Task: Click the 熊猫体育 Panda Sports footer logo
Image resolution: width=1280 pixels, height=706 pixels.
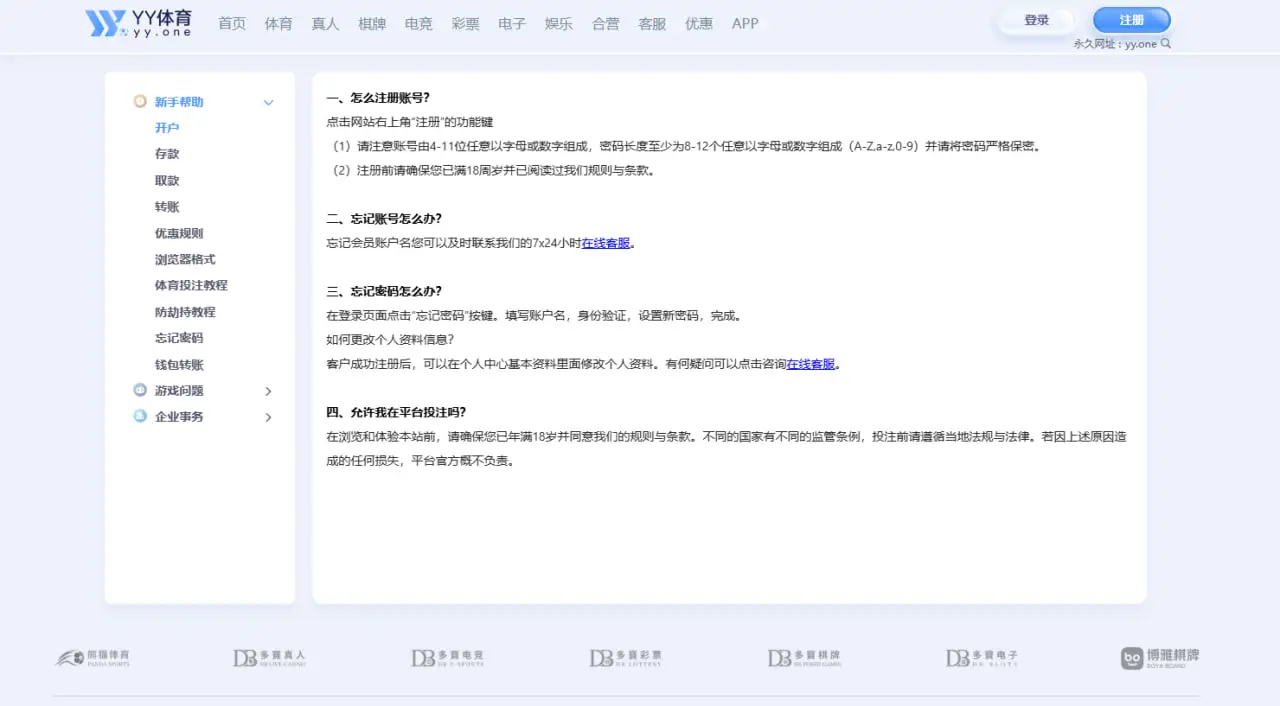Action: point(93,657)
